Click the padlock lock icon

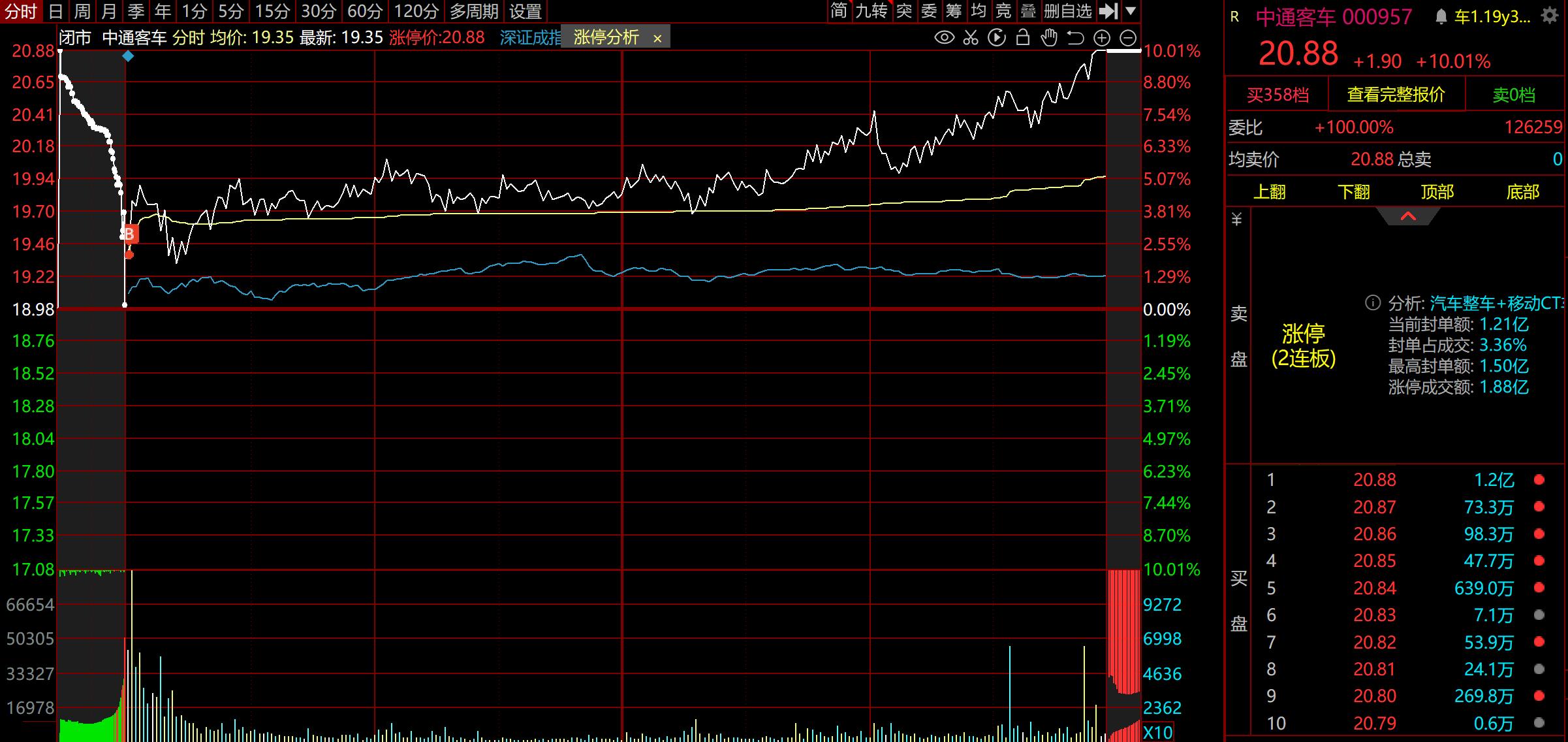coord(1023,38)
